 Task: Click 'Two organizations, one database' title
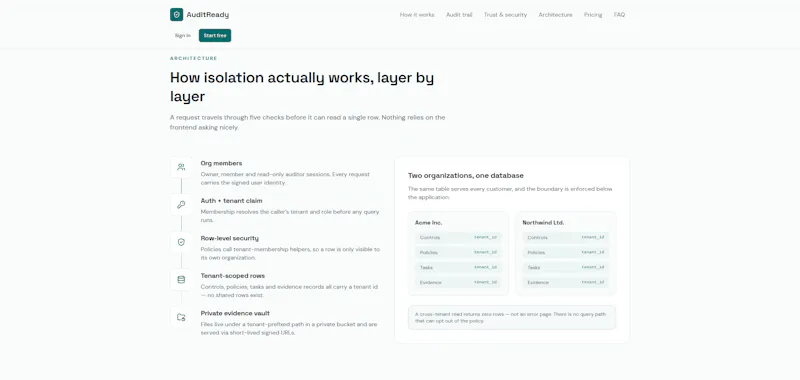tap(466, 175)
